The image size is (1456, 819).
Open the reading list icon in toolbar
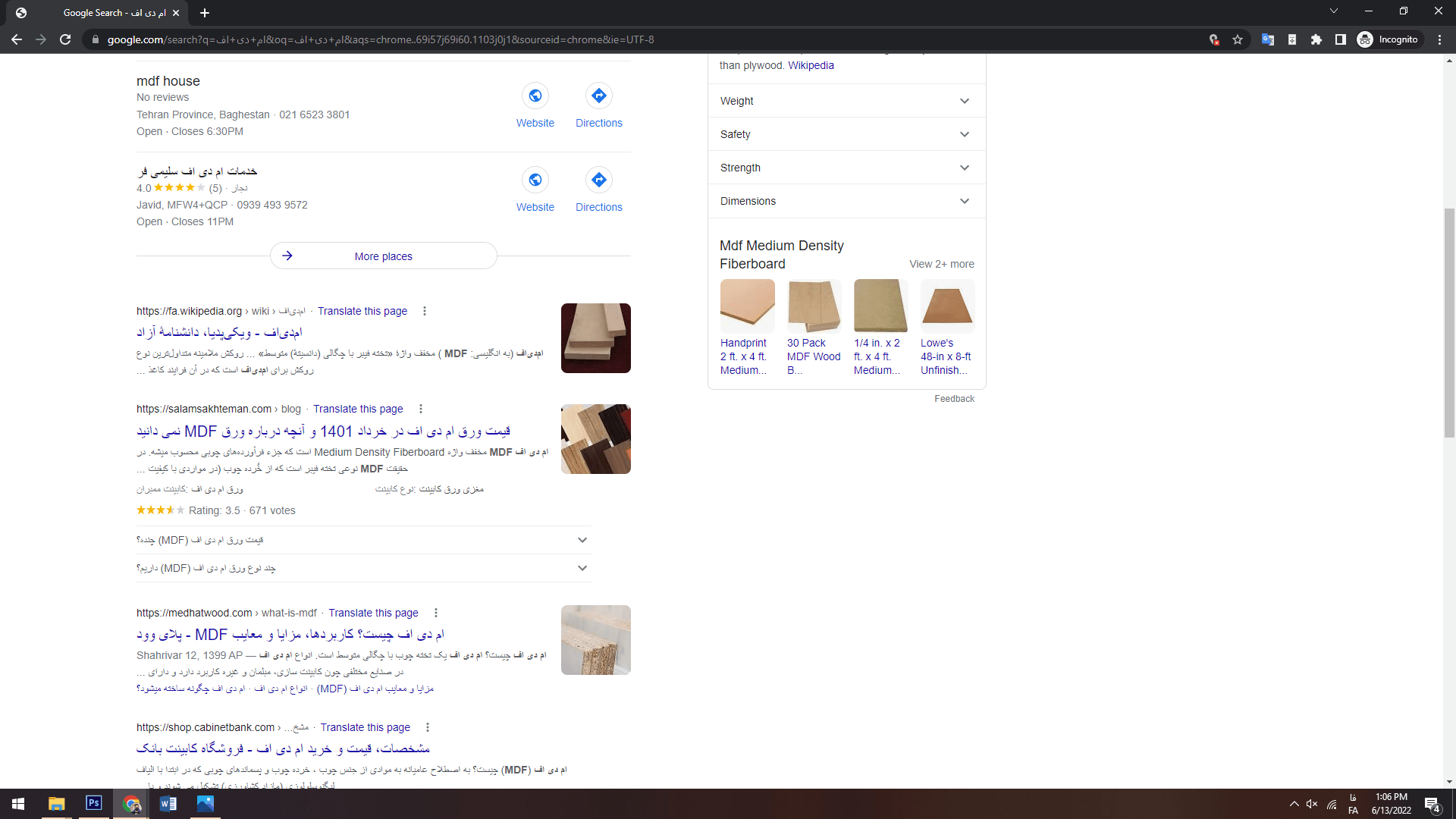pos(1292,39)
